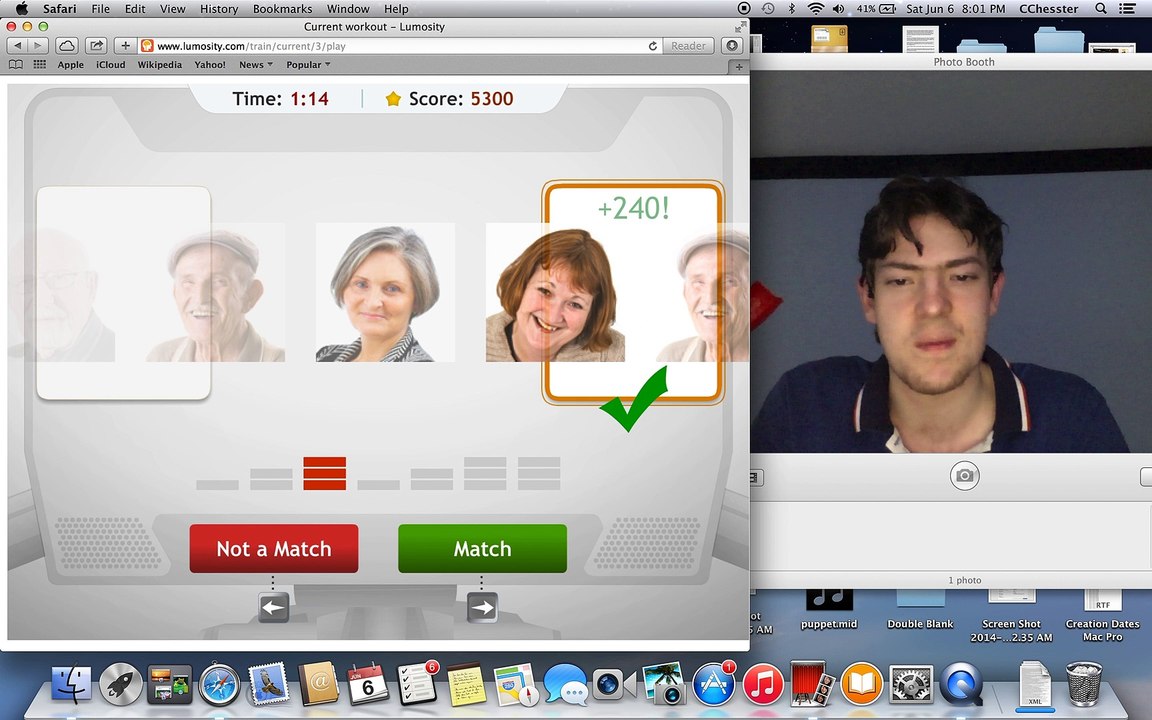1152x720 pixels.
Task: Open the File menu
Action: (101, 9)
